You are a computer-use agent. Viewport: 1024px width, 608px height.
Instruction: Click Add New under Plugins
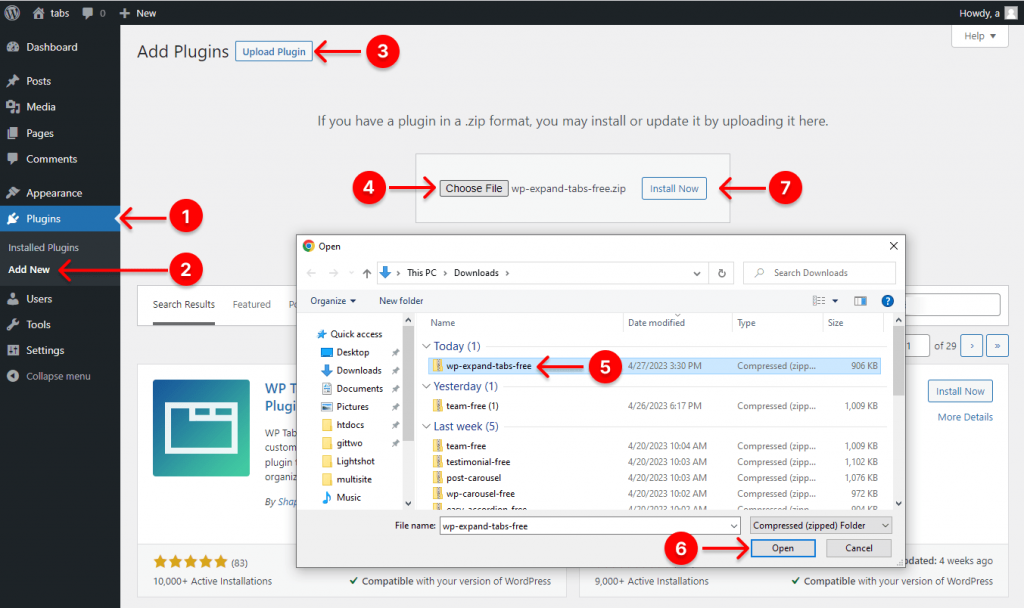pos(29,269)
